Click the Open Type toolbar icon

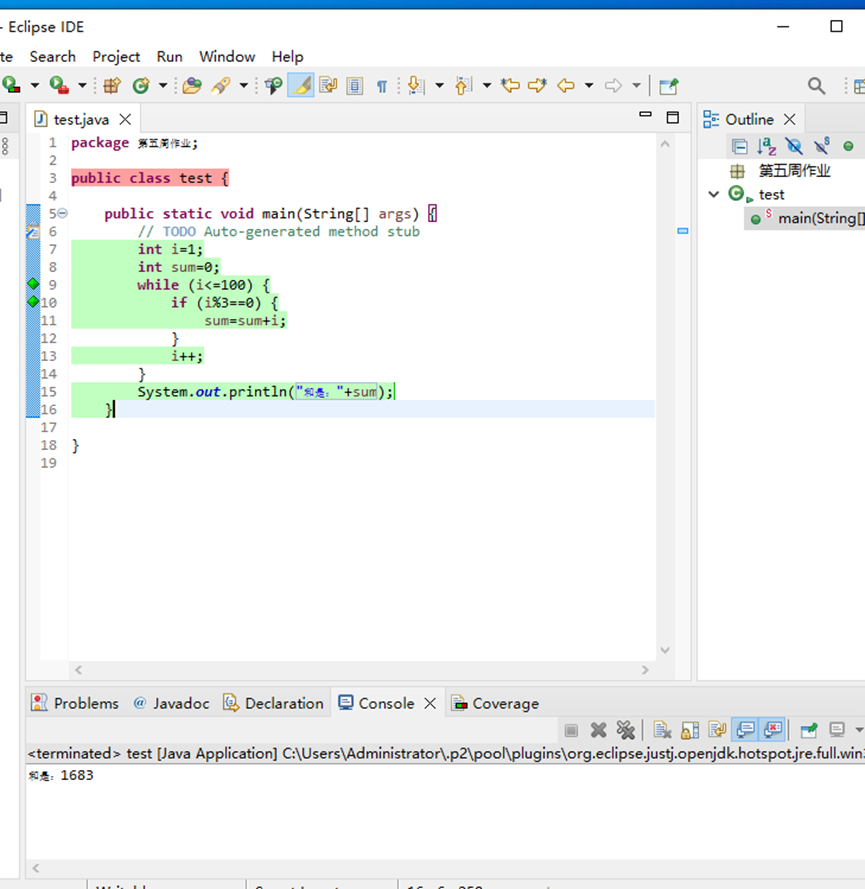click(x=191, y=86)
